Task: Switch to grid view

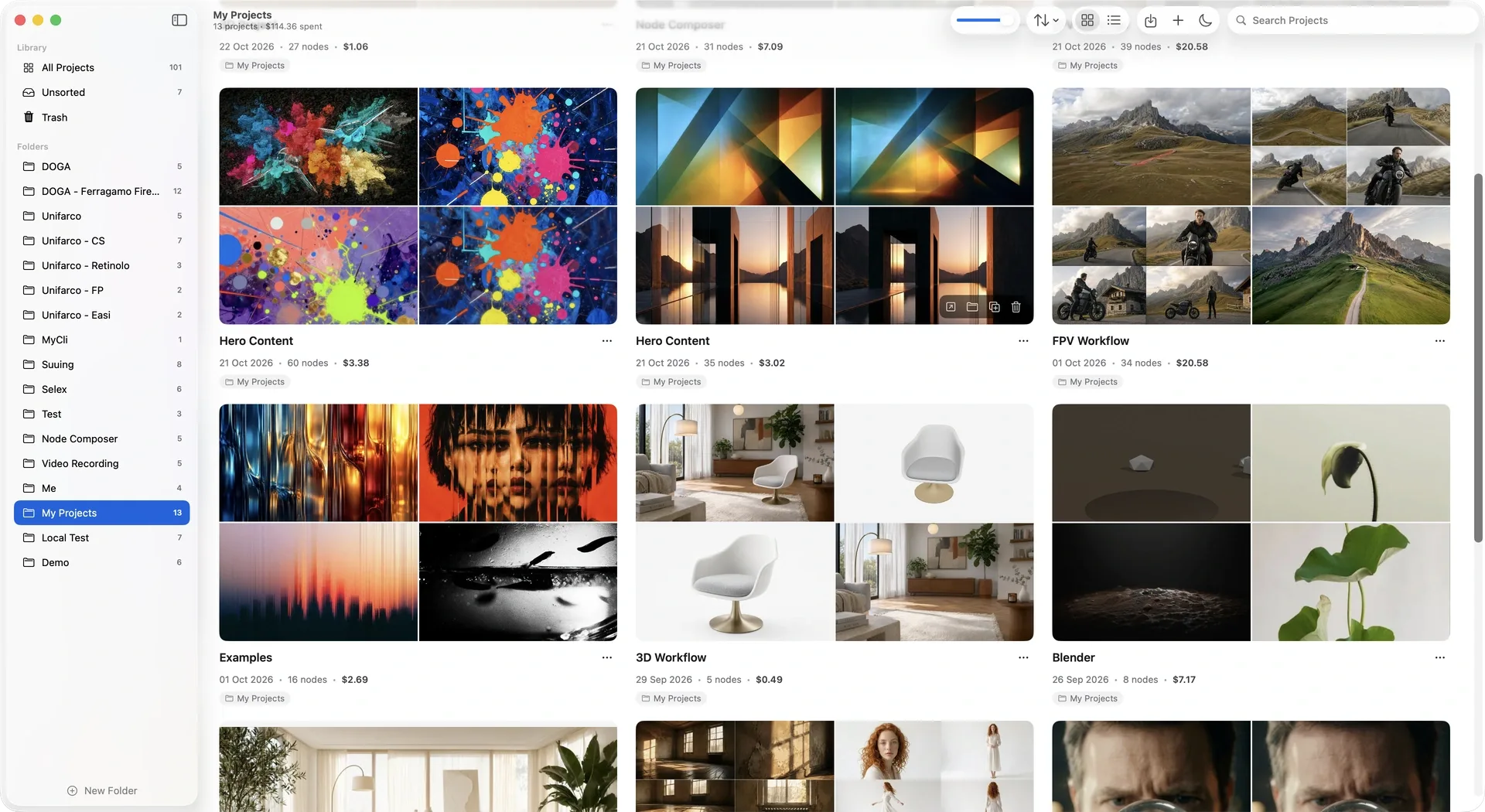Action: pos(1087,21)
